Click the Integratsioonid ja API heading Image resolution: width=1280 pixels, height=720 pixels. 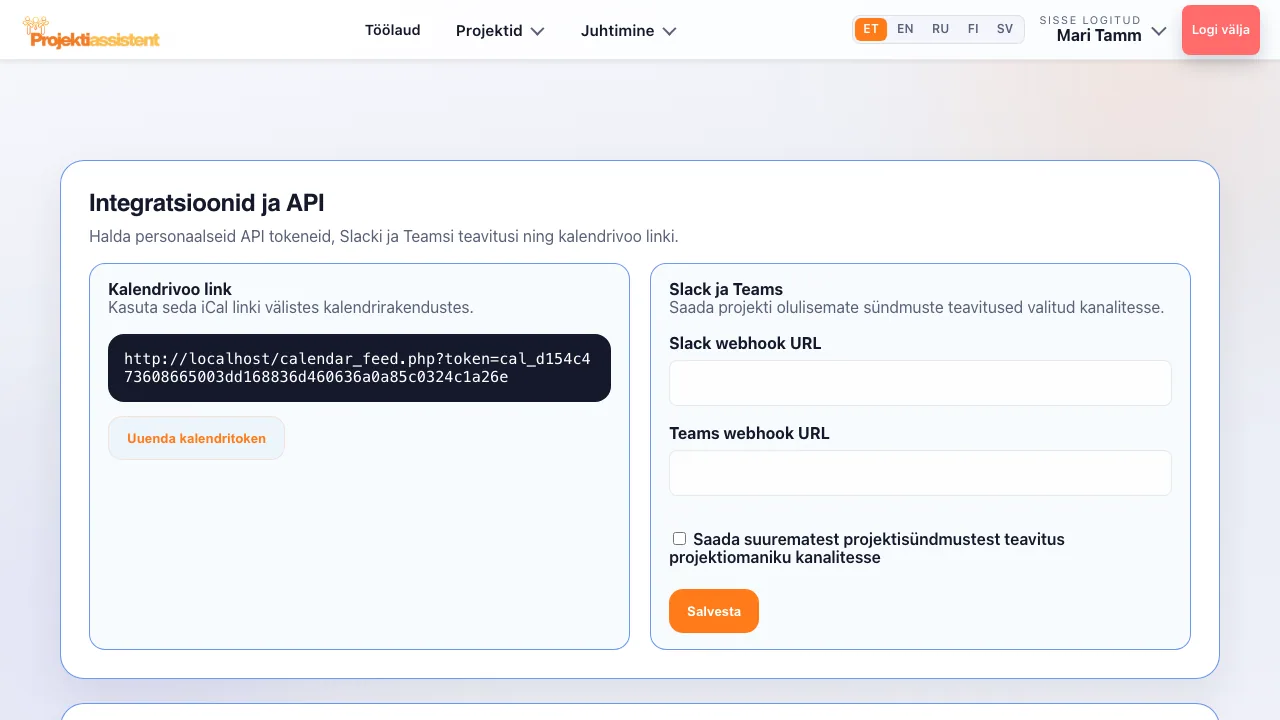coord(207,203)
